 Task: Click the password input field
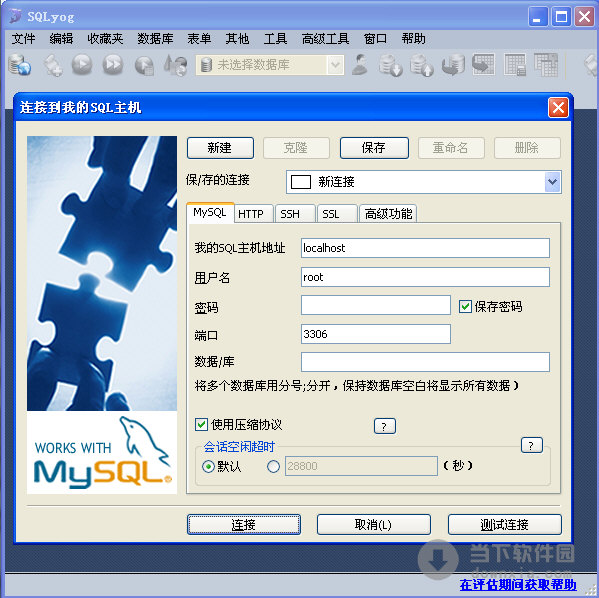376,305
